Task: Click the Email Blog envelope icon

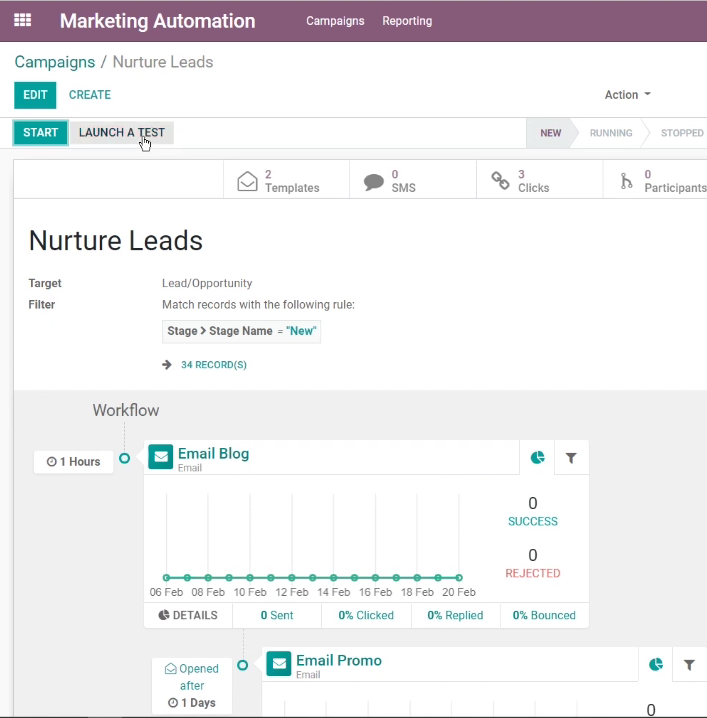Action: pos(161,457)
